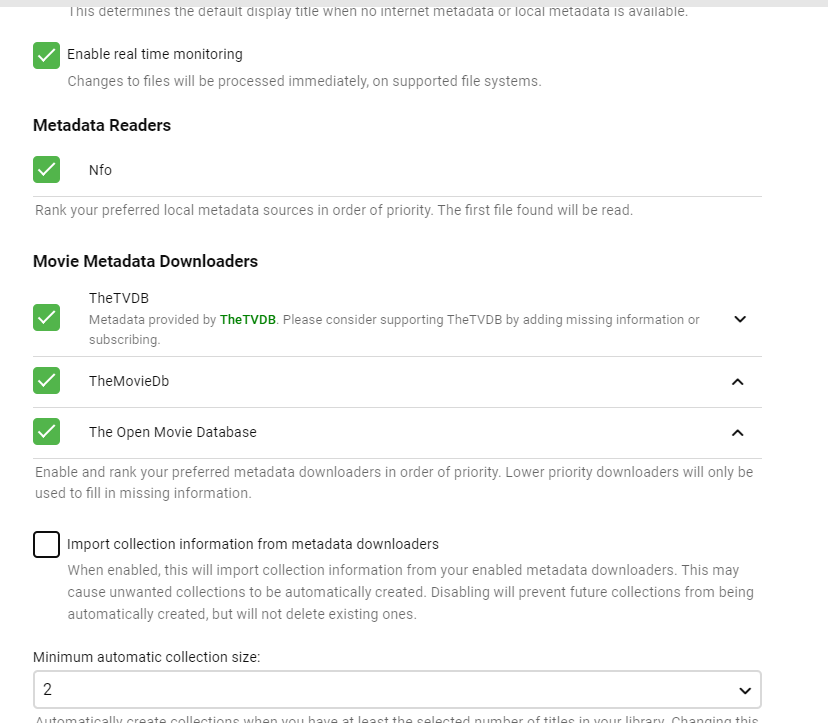
Task: Enable Import collection information checkbox
Action: pos(46,545)
